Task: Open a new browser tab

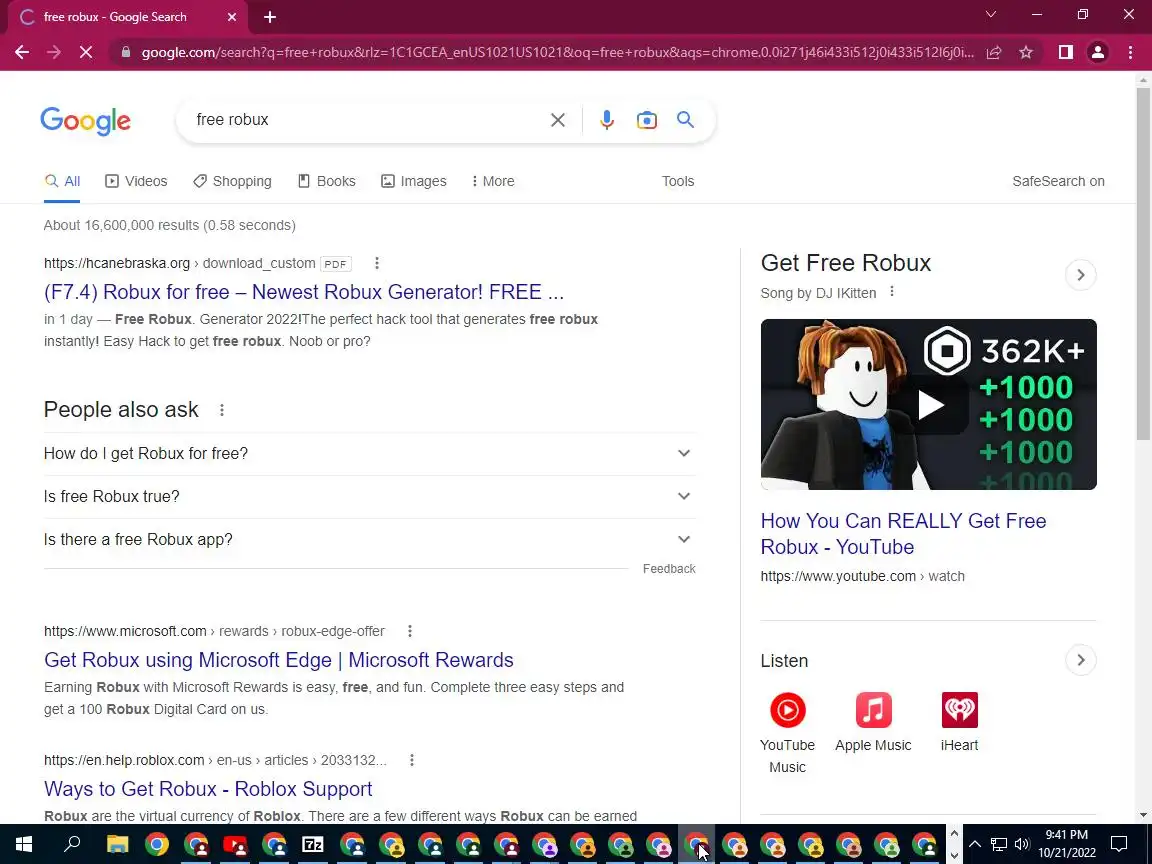Action: (270, 17)
